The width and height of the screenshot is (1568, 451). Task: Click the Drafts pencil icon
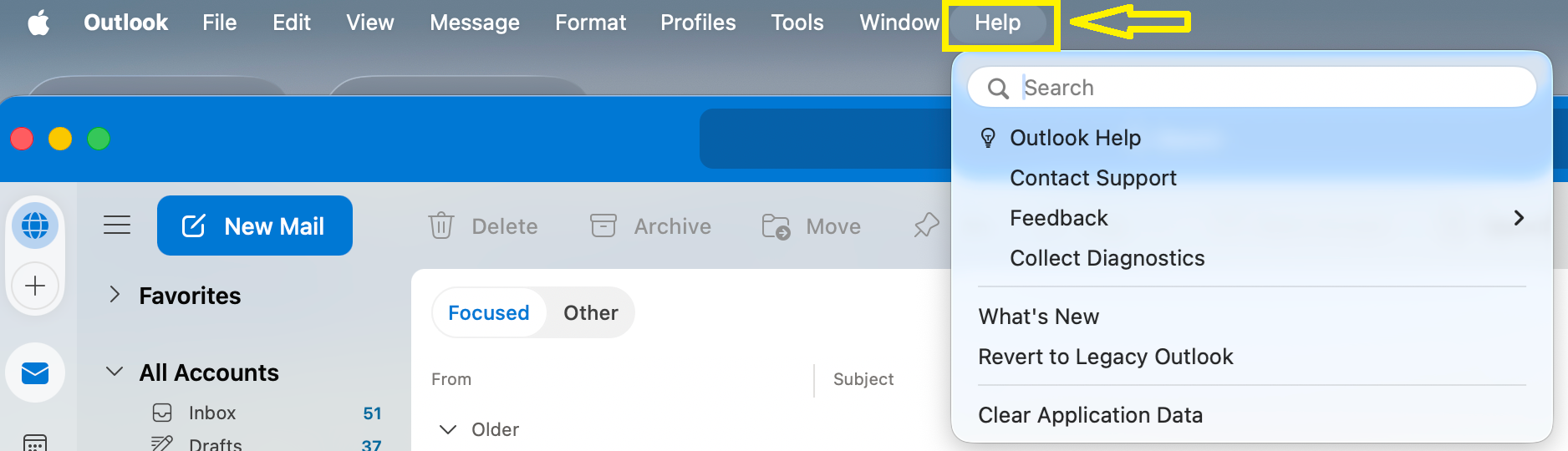tap(161, 443)
